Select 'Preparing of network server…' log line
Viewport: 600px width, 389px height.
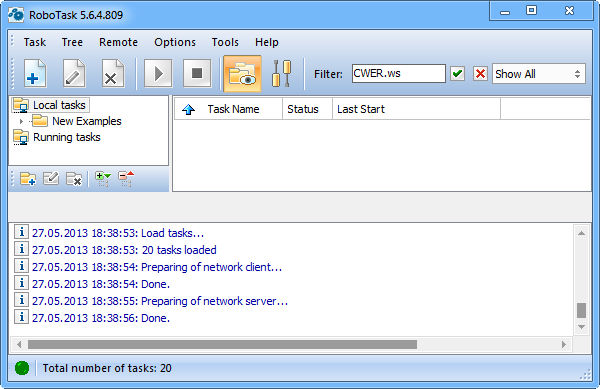[160, 301]
